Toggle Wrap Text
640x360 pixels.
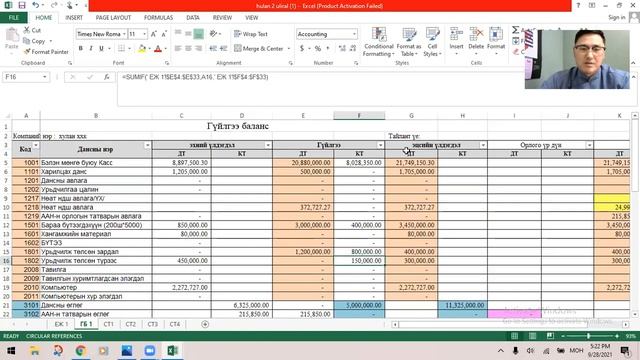point(250,34)
